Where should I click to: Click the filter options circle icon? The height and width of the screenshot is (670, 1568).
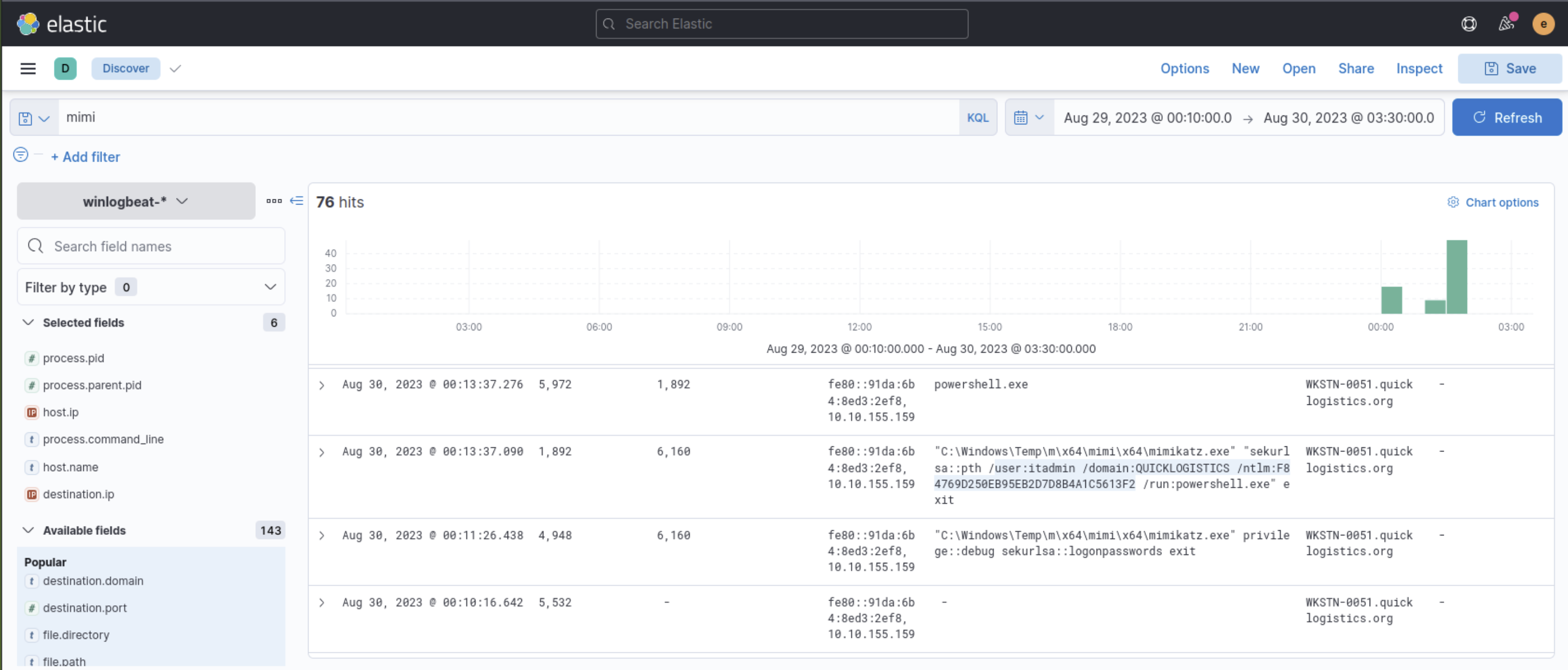tap(21, 155)
